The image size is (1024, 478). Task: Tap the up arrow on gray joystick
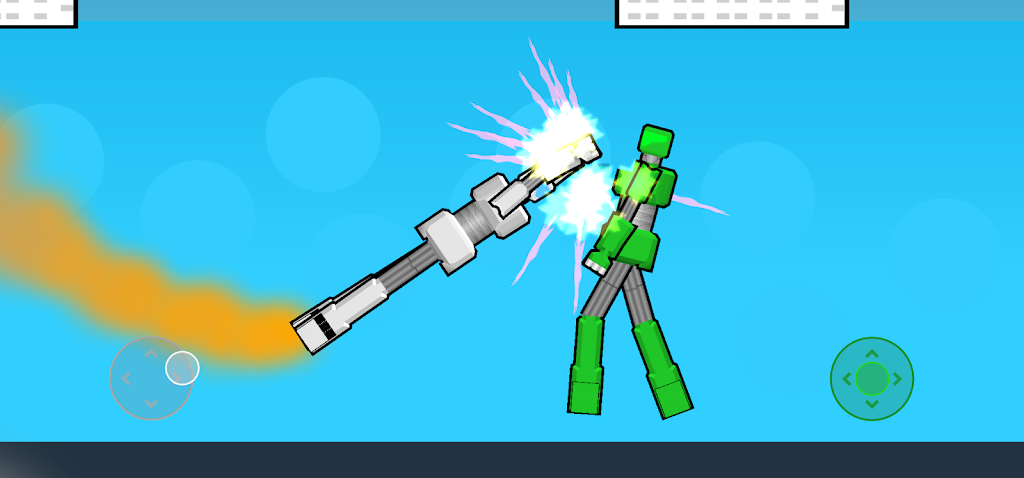pos(151,353)
